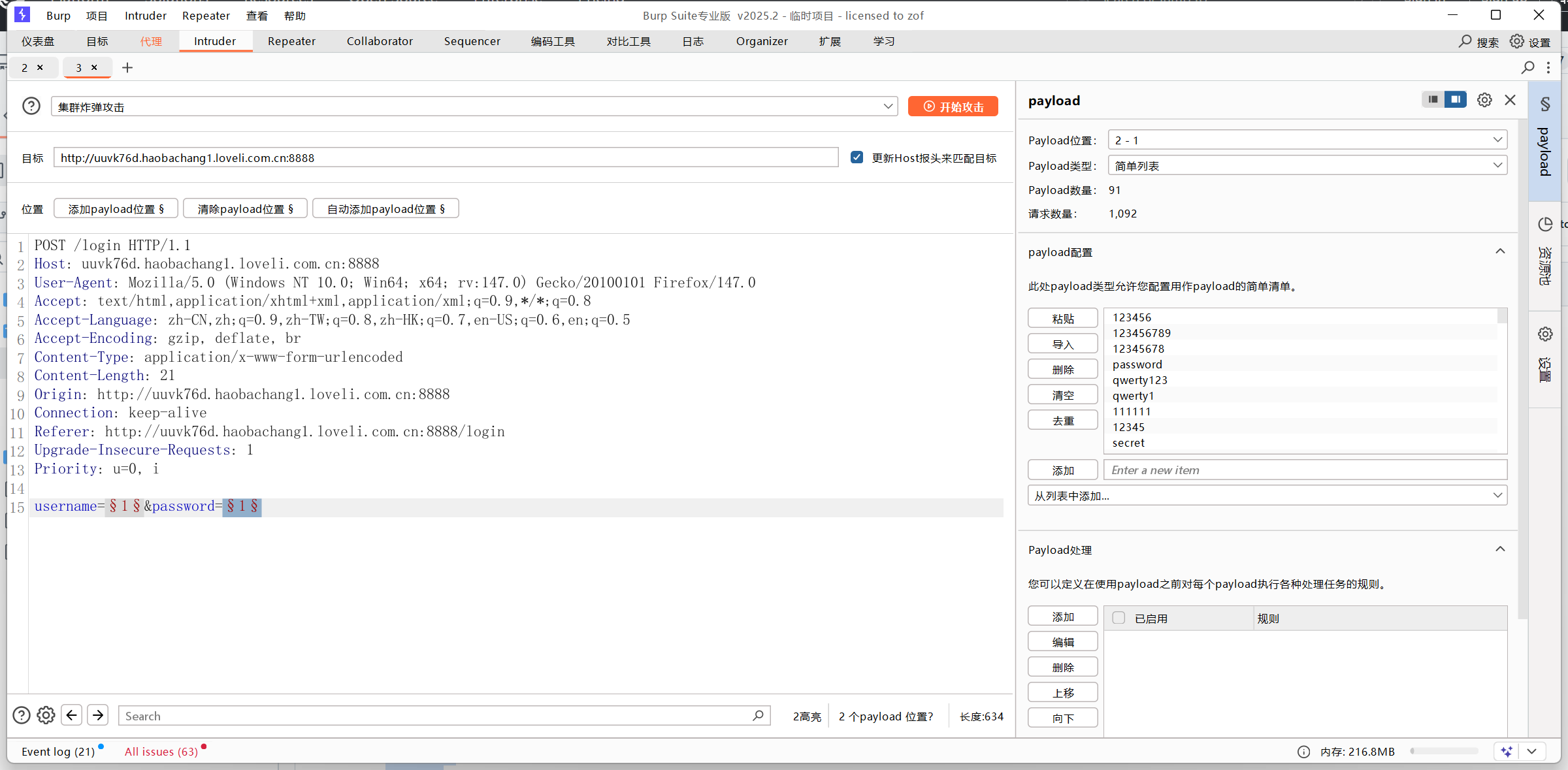This screenshot has width=1568, height=770.
Task: Add a new Intruder tab with plus
Action: pyautogui.click(x=127, y=67)
